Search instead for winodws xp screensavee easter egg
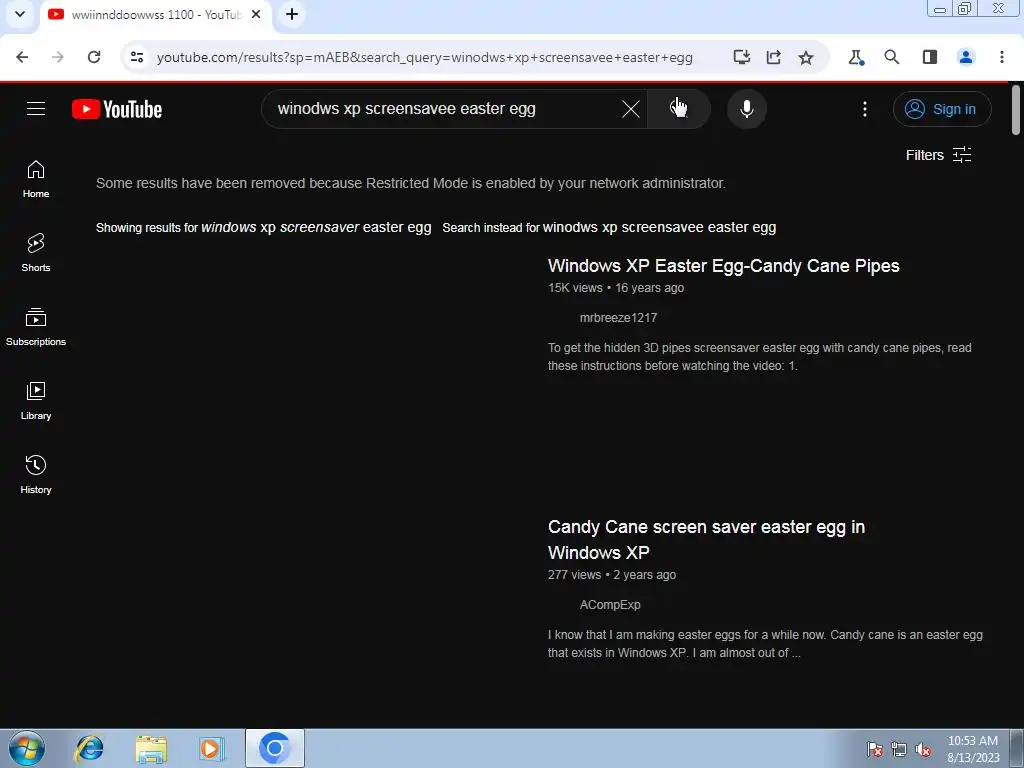 (x=660, y=227)
